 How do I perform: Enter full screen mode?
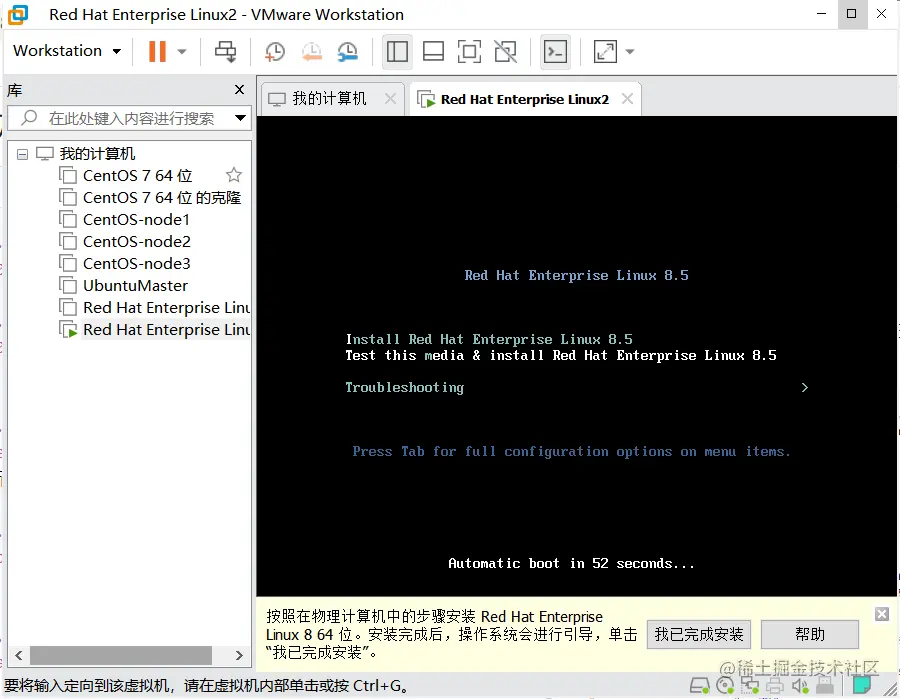click(469, 51)
